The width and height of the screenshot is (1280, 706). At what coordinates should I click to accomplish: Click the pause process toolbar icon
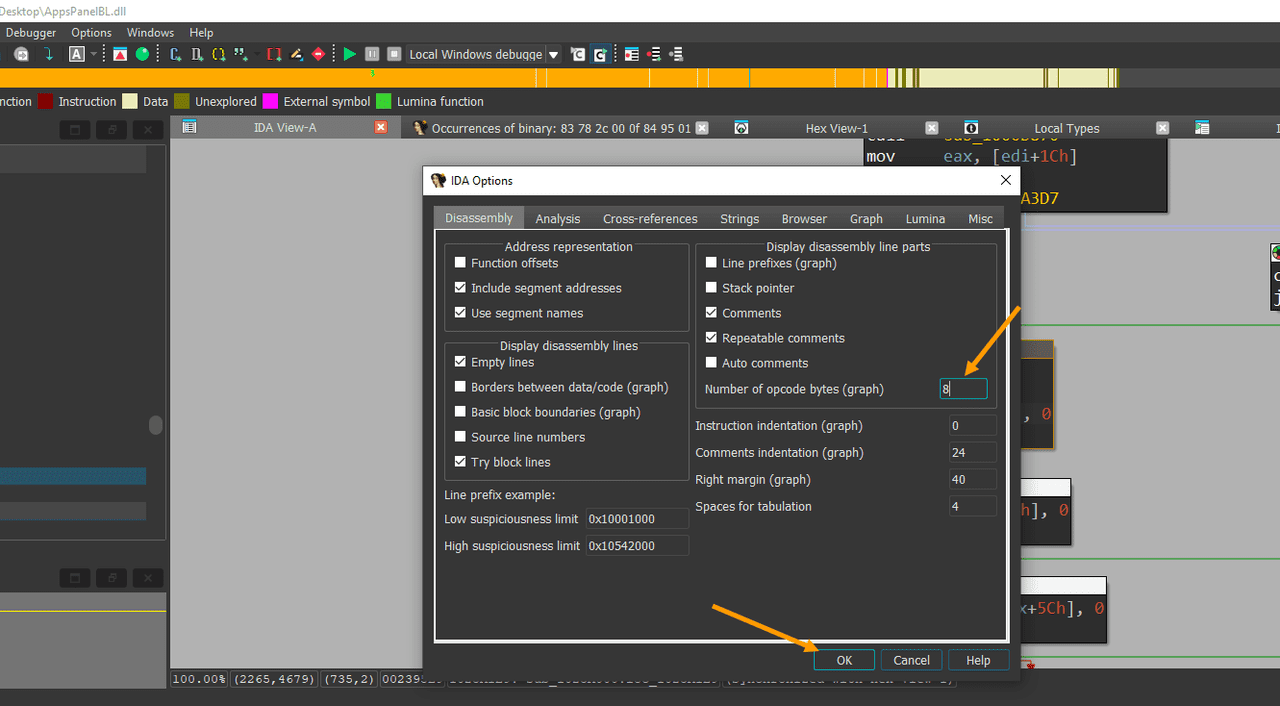(372, 54)
